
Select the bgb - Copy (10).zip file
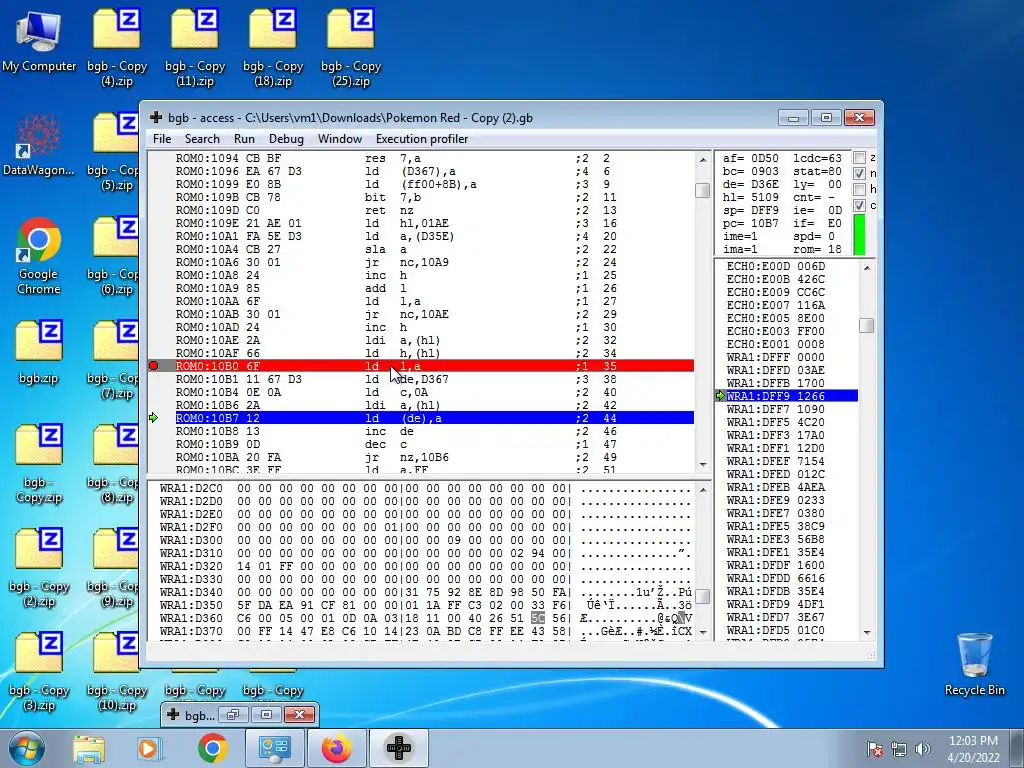[x=116, y=673]
